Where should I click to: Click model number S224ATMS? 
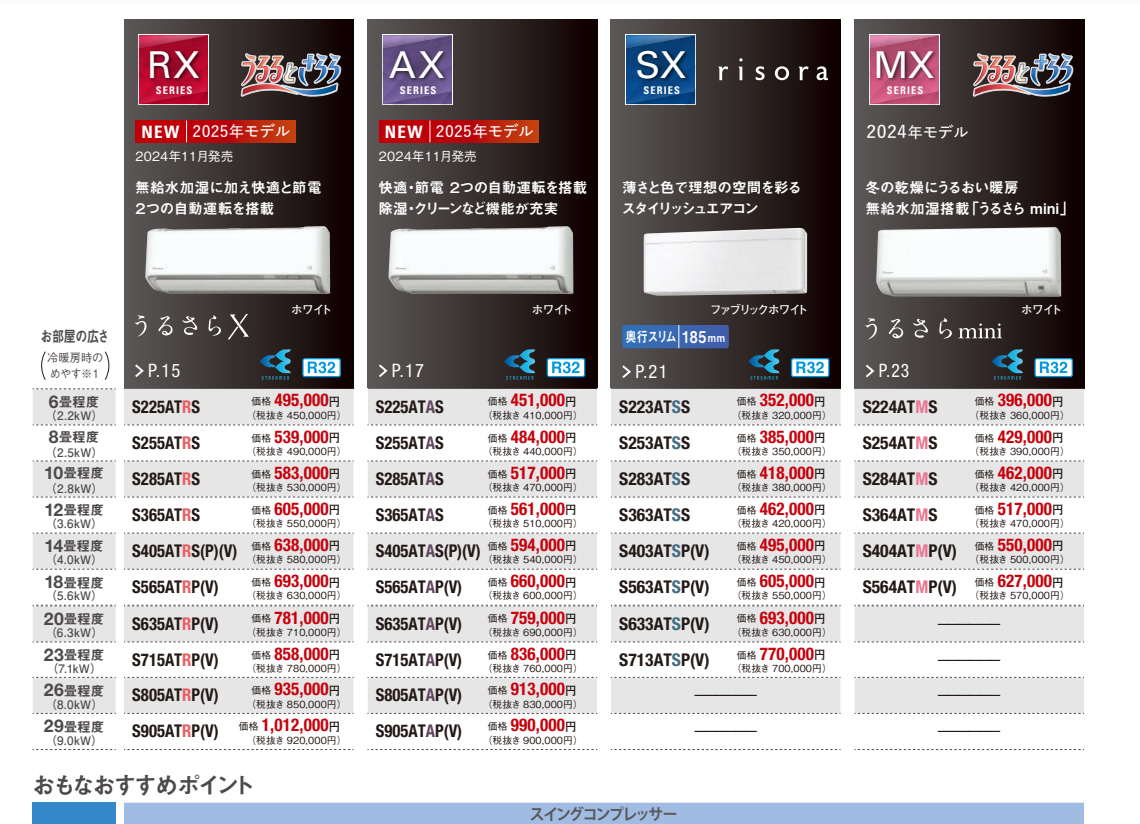point(899,407)
